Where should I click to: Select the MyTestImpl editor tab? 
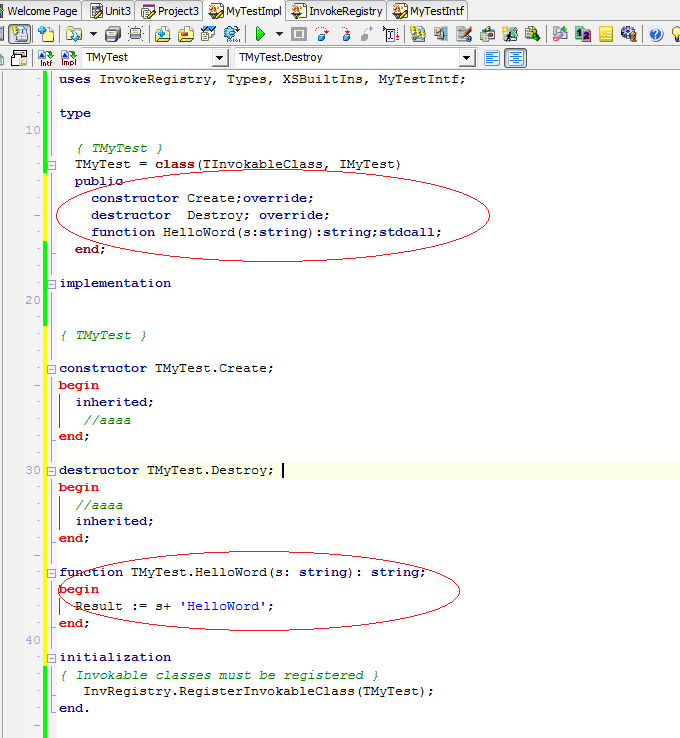[x=245, y=11]
